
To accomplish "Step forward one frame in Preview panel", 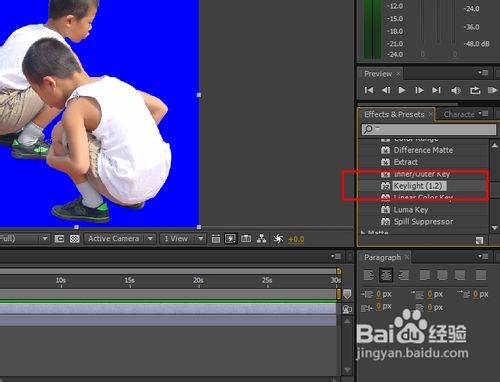I will click(419, 90).
